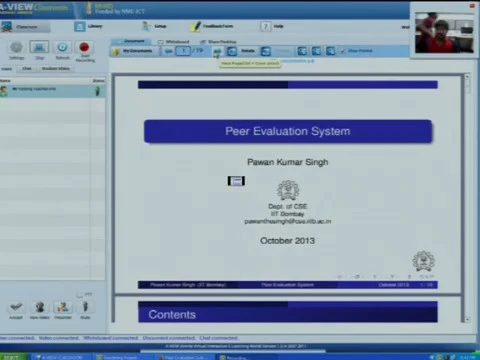Click the Name column header
This screenshot has height=360, width=480.
(5, 81)
